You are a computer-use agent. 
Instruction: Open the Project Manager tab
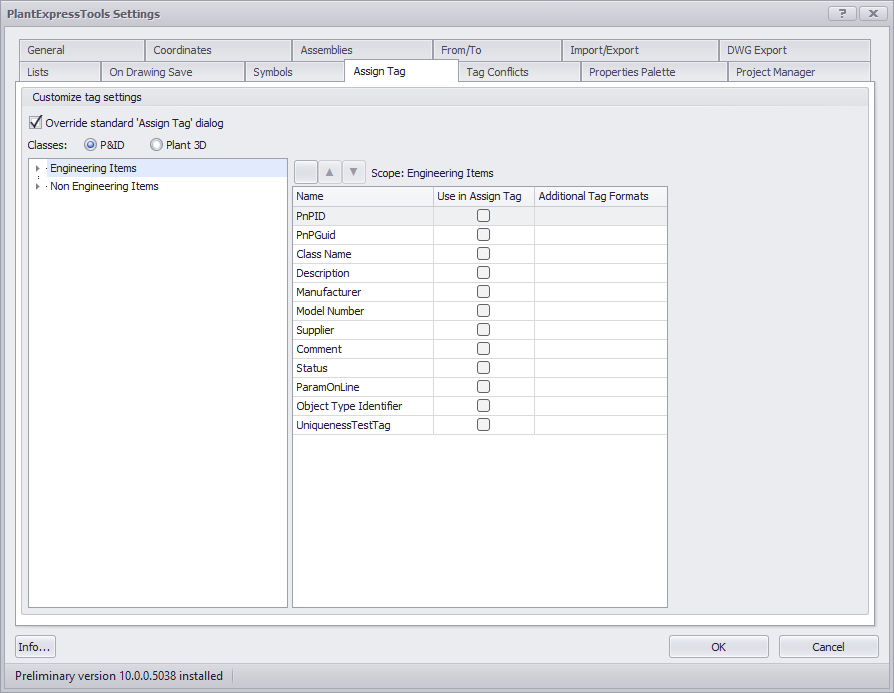pyautogui.click(x=799, y=72)
